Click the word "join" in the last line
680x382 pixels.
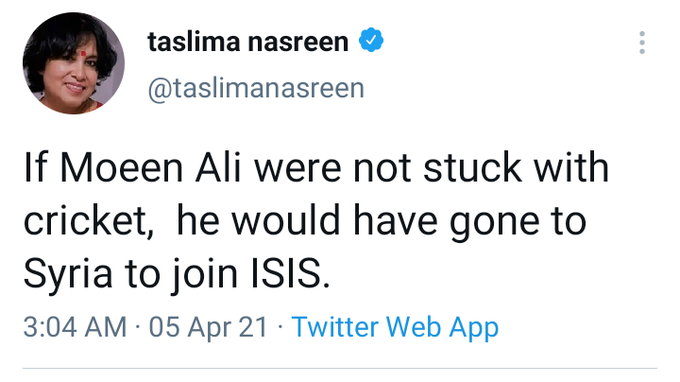click(204, 276)
